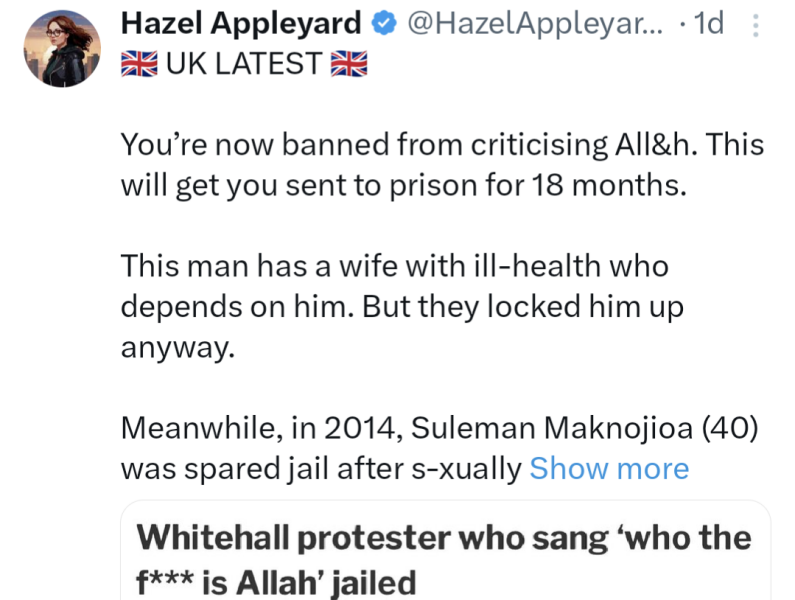Open the Hazel Appleyard display name link
This screenshot has height=600, width=795.
(x=240, y=24)
